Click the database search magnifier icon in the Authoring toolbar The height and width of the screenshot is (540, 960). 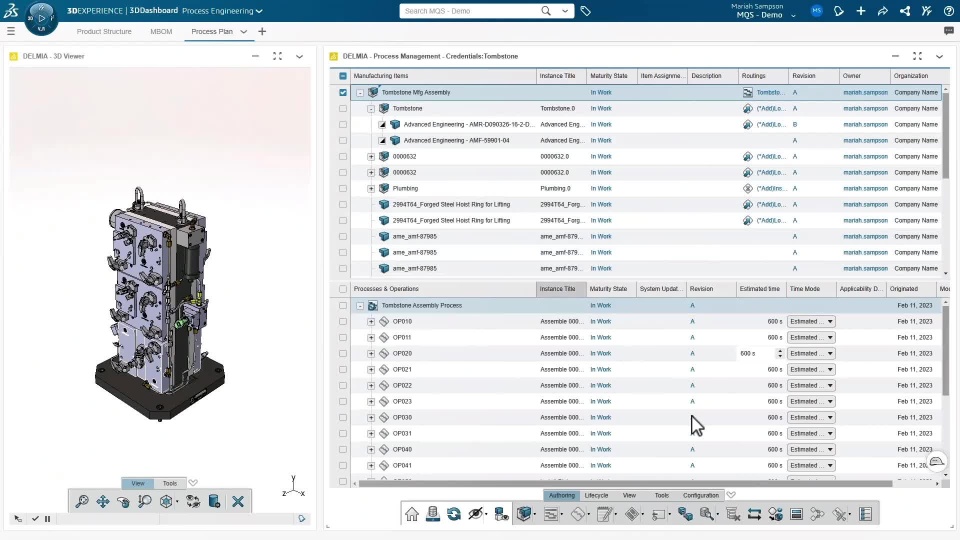707,514
